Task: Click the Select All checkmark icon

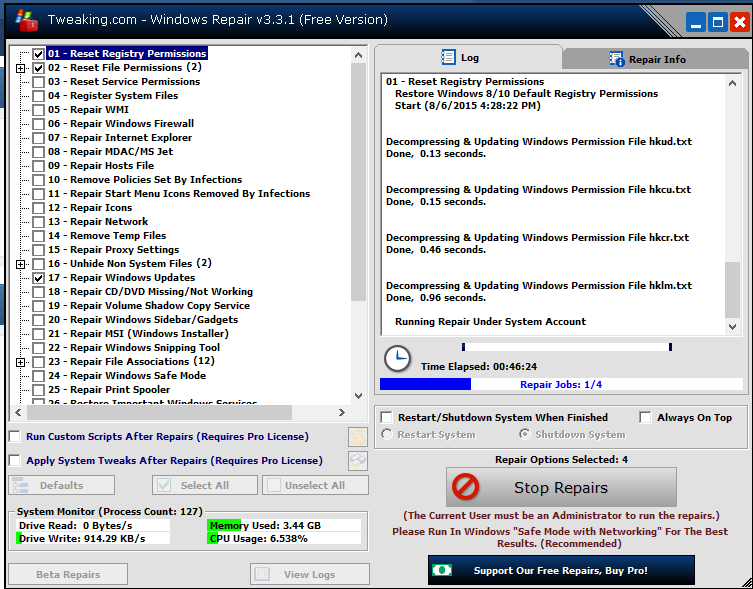Action: (x=164, y=485)
